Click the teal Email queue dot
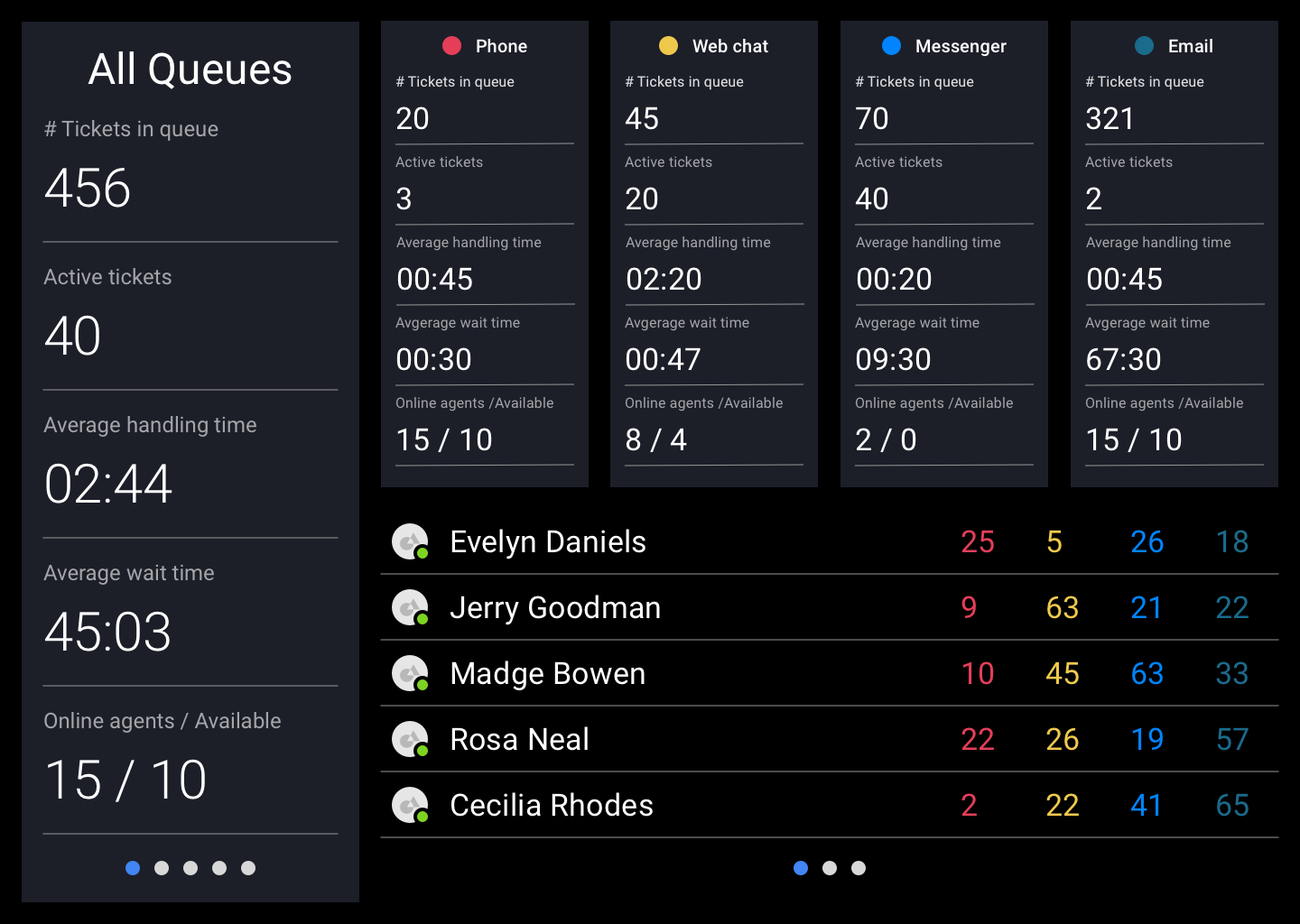The image size is (1300, 924). click(x=1144, y=46)
